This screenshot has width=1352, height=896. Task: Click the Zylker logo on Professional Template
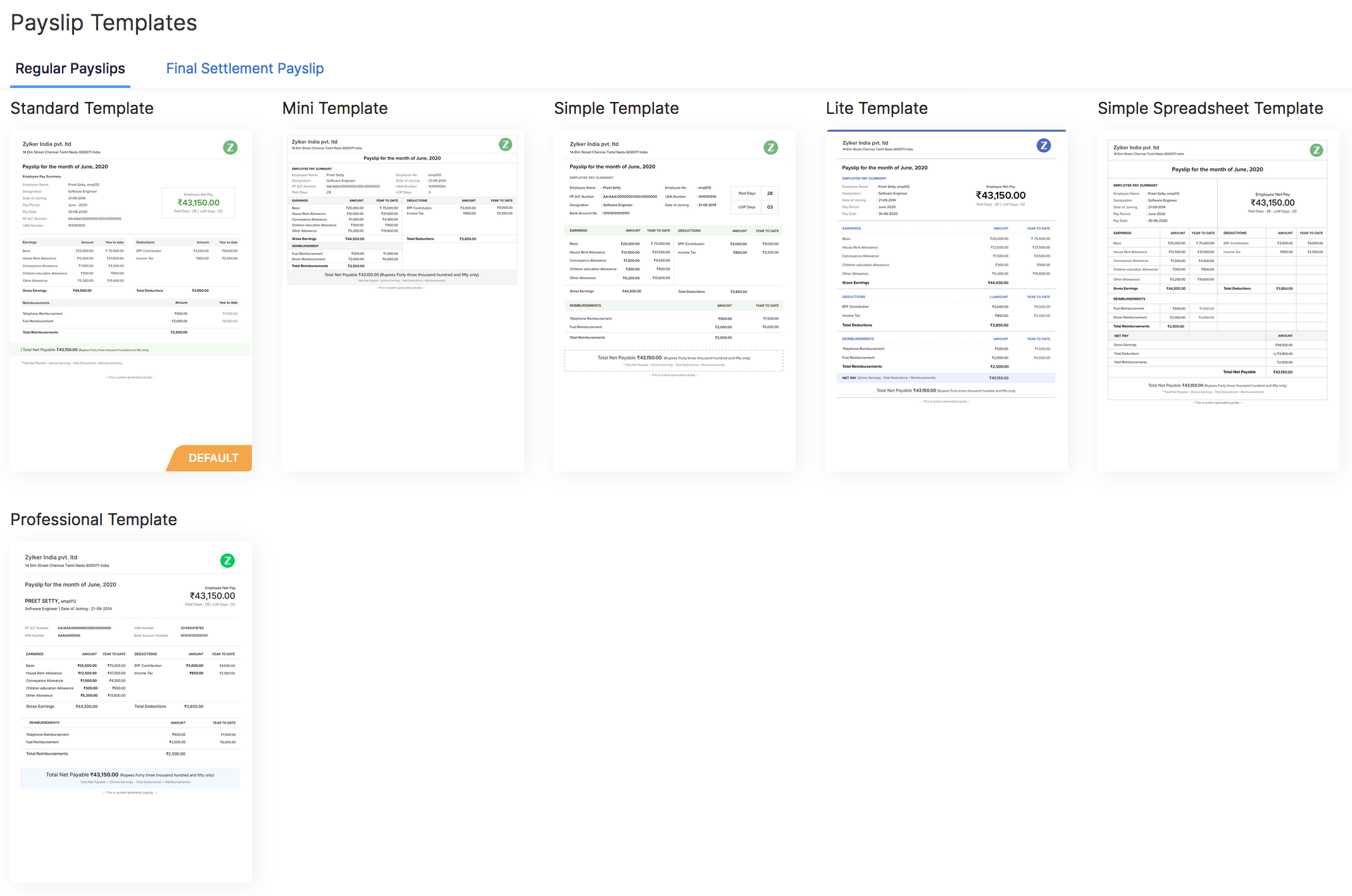point(227,561)
